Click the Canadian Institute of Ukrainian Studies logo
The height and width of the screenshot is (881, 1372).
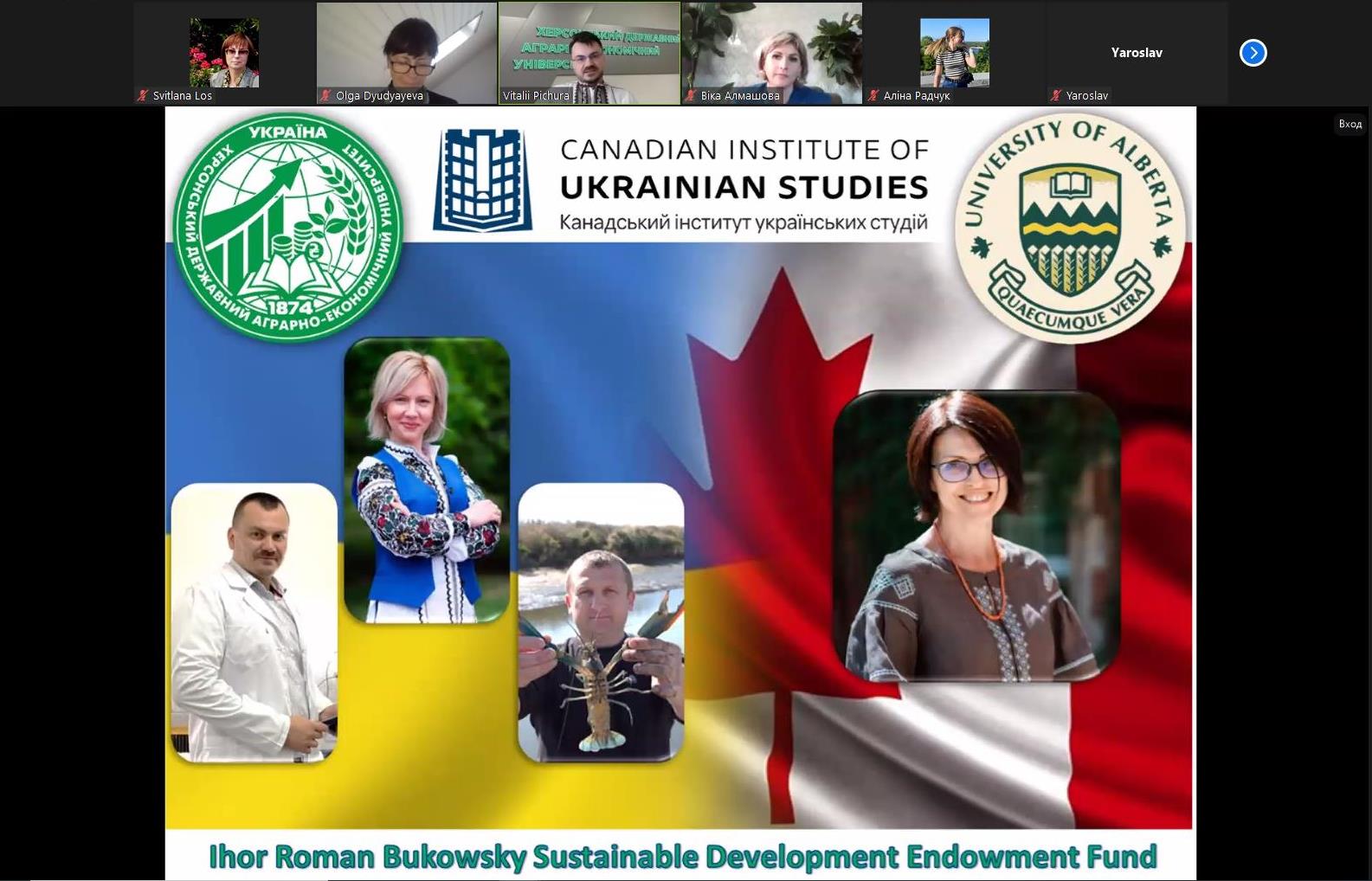(x=482, y=180)
